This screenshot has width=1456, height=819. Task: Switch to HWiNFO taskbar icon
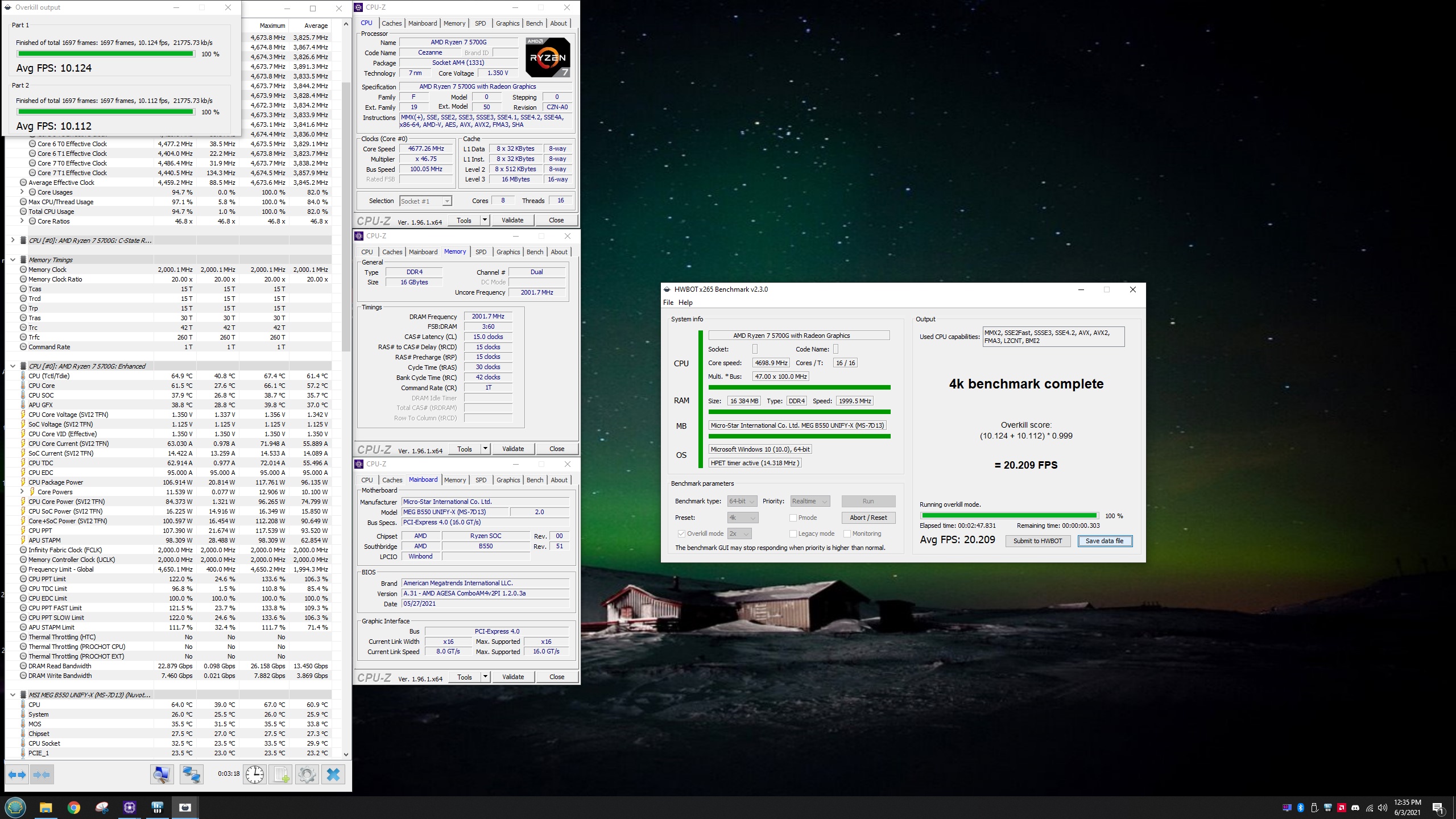click(158, 807)
